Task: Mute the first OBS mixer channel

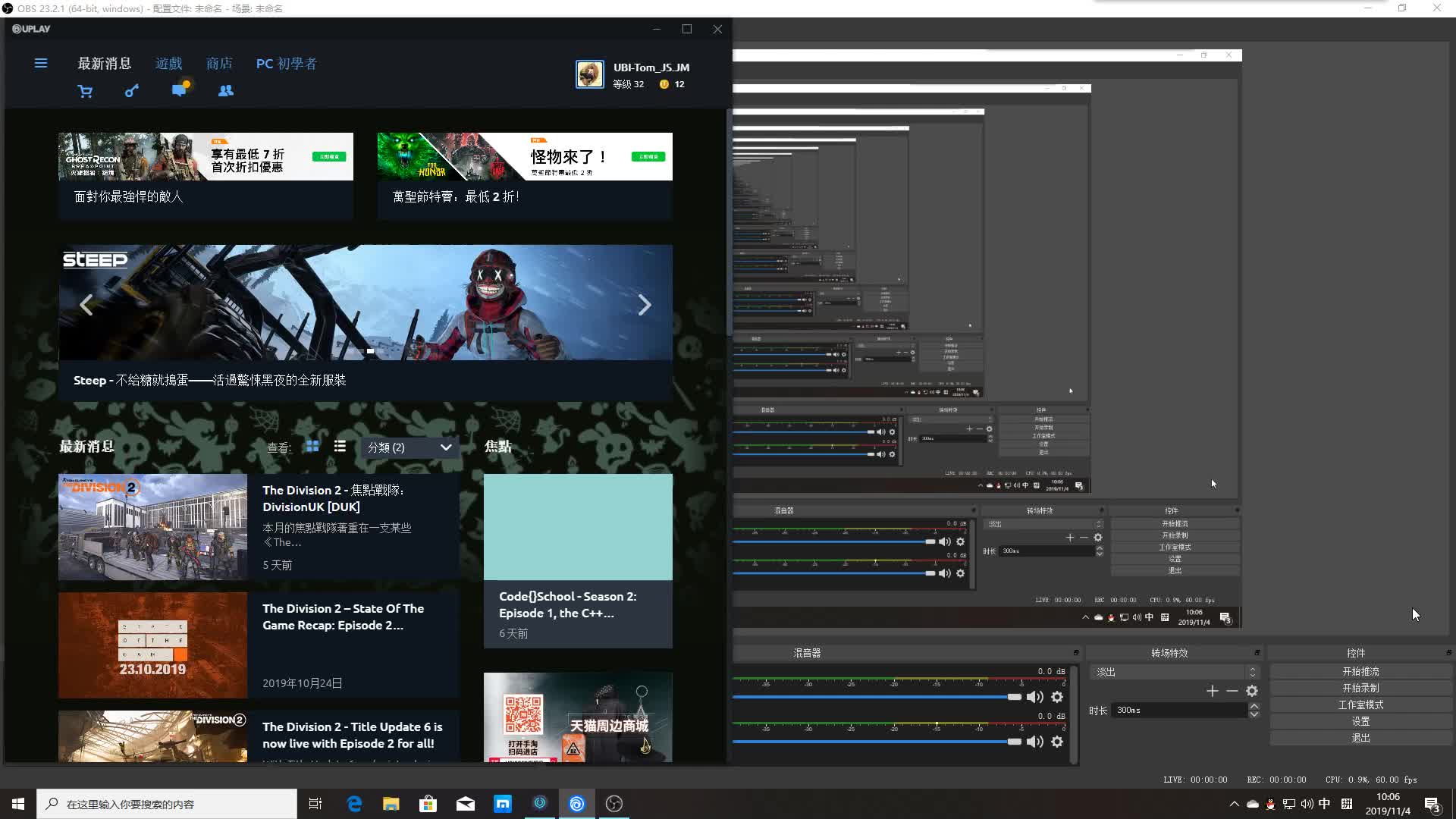Action: click(1034, 697)
